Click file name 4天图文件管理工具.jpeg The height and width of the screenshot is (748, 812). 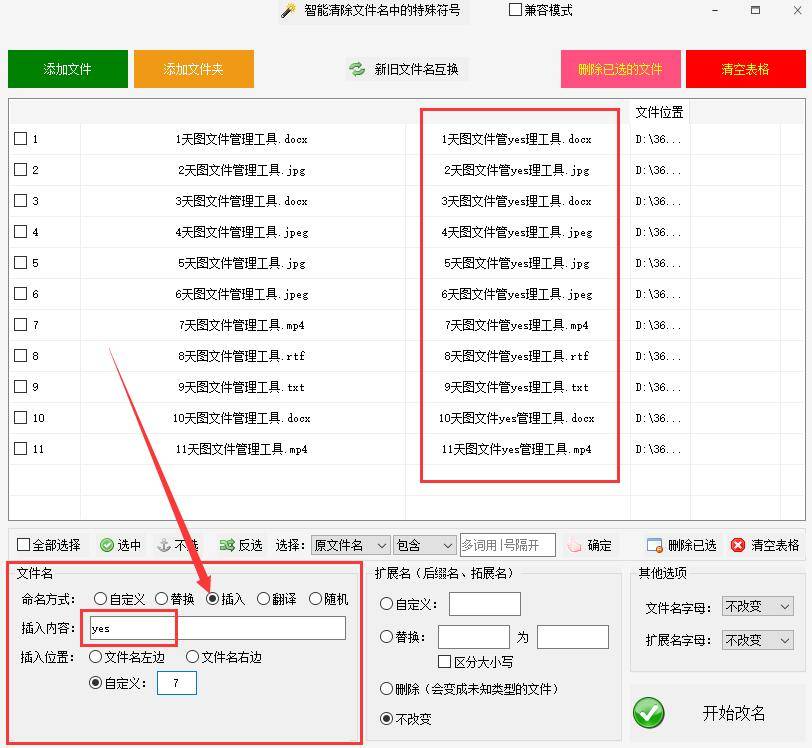click(x=241, y=232)
